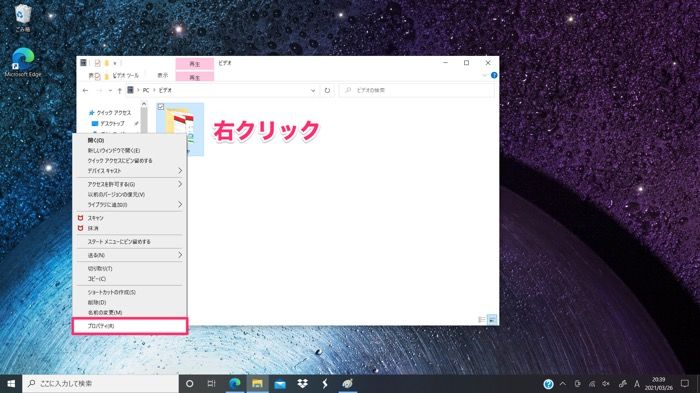Switch to large icons view in Explorer
This screenshot has height=393, width=700.
coord(492,319)
